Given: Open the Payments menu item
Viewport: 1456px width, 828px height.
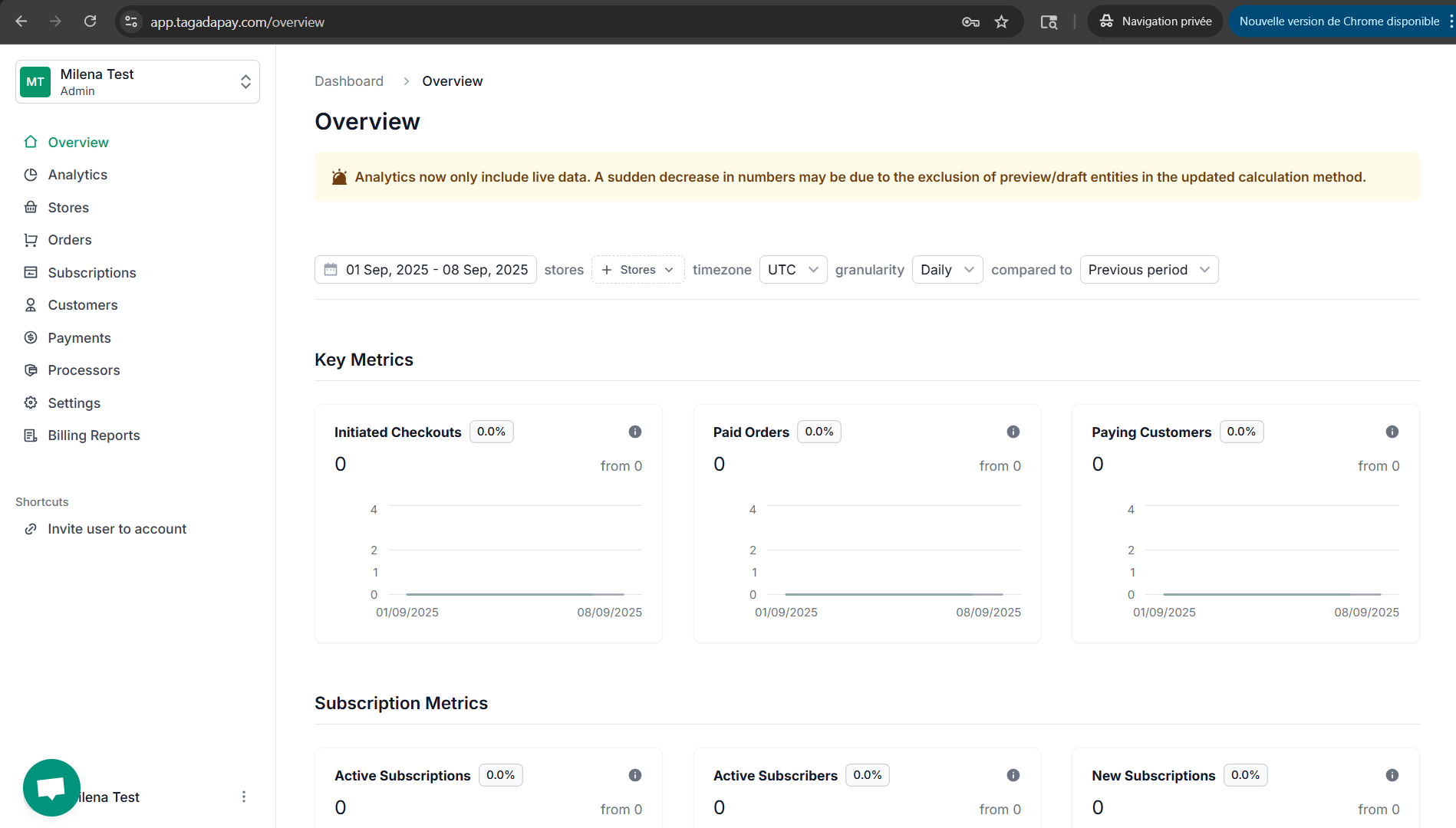Looking at the screenshot, I should (x=79, y=337).
